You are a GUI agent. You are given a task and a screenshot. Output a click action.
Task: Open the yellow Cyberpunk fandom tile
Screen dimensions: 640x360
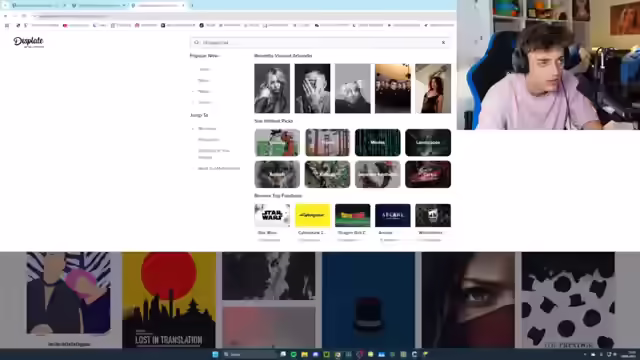point(312,215)
